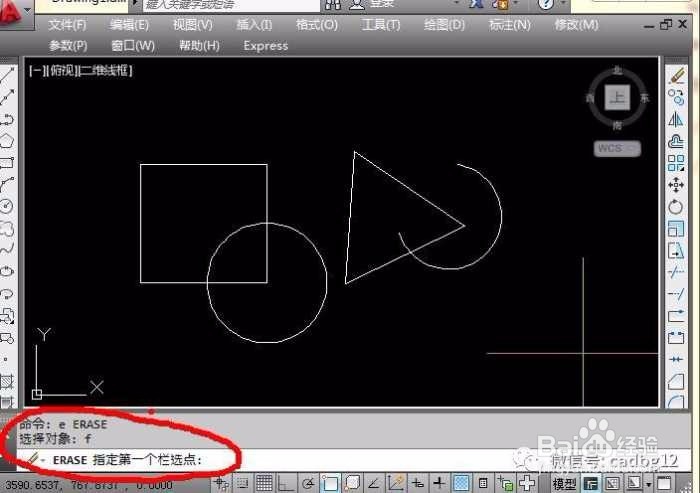Open the 俯视 view control dropdown

[62, 71]
